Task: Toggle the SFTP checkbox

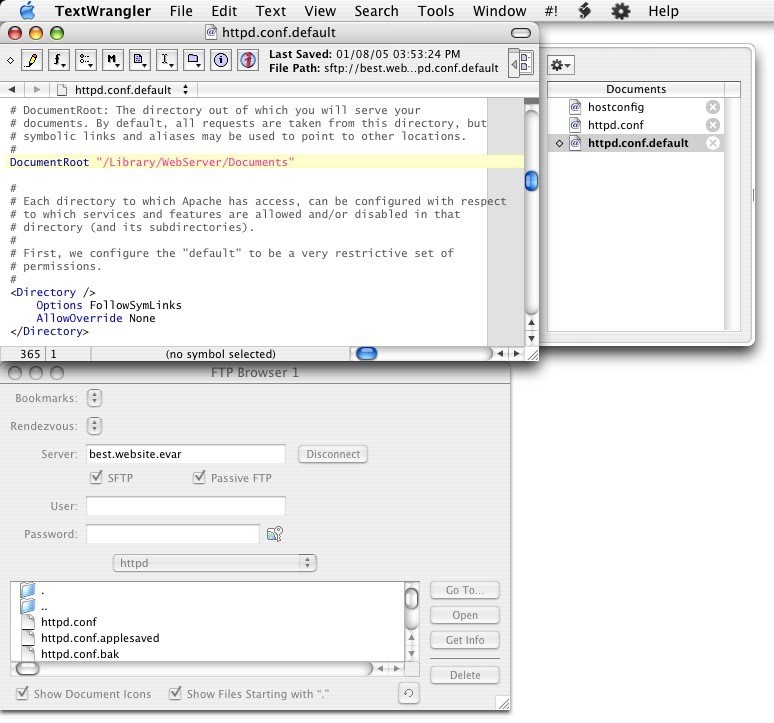Action: 97,479
